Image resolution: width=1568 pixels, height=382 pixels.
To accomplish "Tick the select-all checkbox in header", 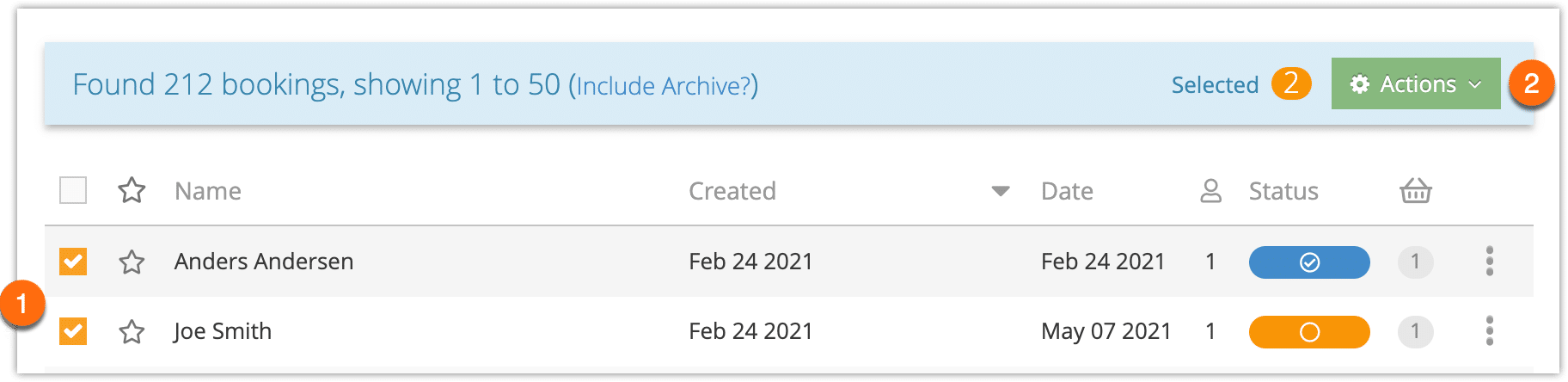I will (73, 190).
